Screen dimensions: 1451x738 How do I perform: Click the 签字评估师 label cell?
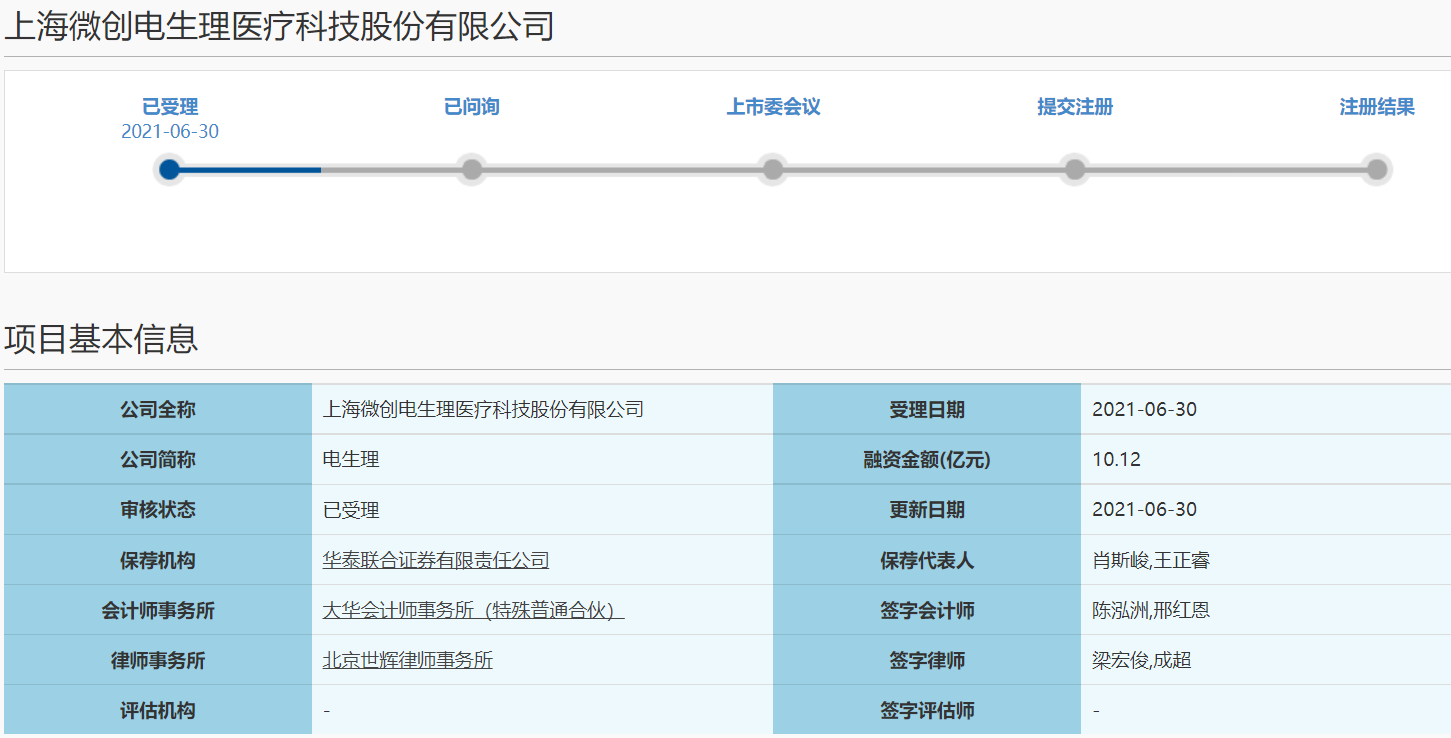point(927,711)
